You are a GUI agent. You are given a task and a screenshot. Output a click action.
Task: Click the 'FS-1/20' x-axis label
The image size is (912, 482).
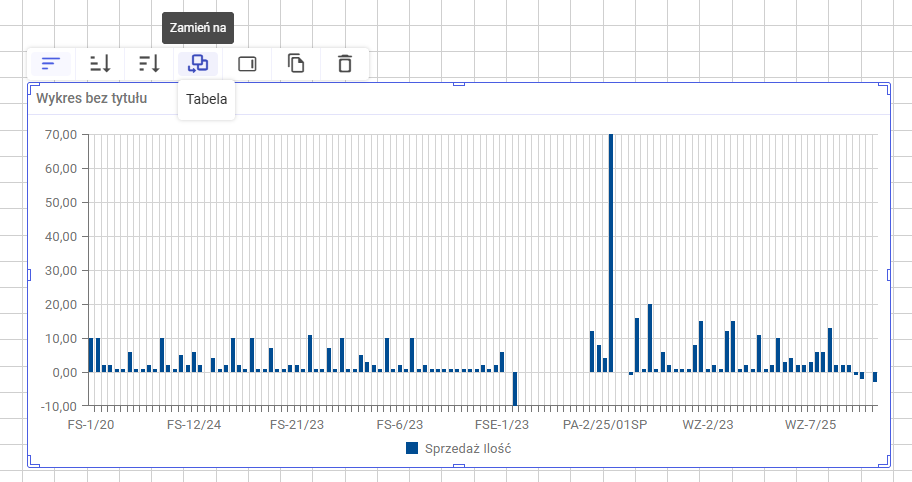click(x=91, y=425)
